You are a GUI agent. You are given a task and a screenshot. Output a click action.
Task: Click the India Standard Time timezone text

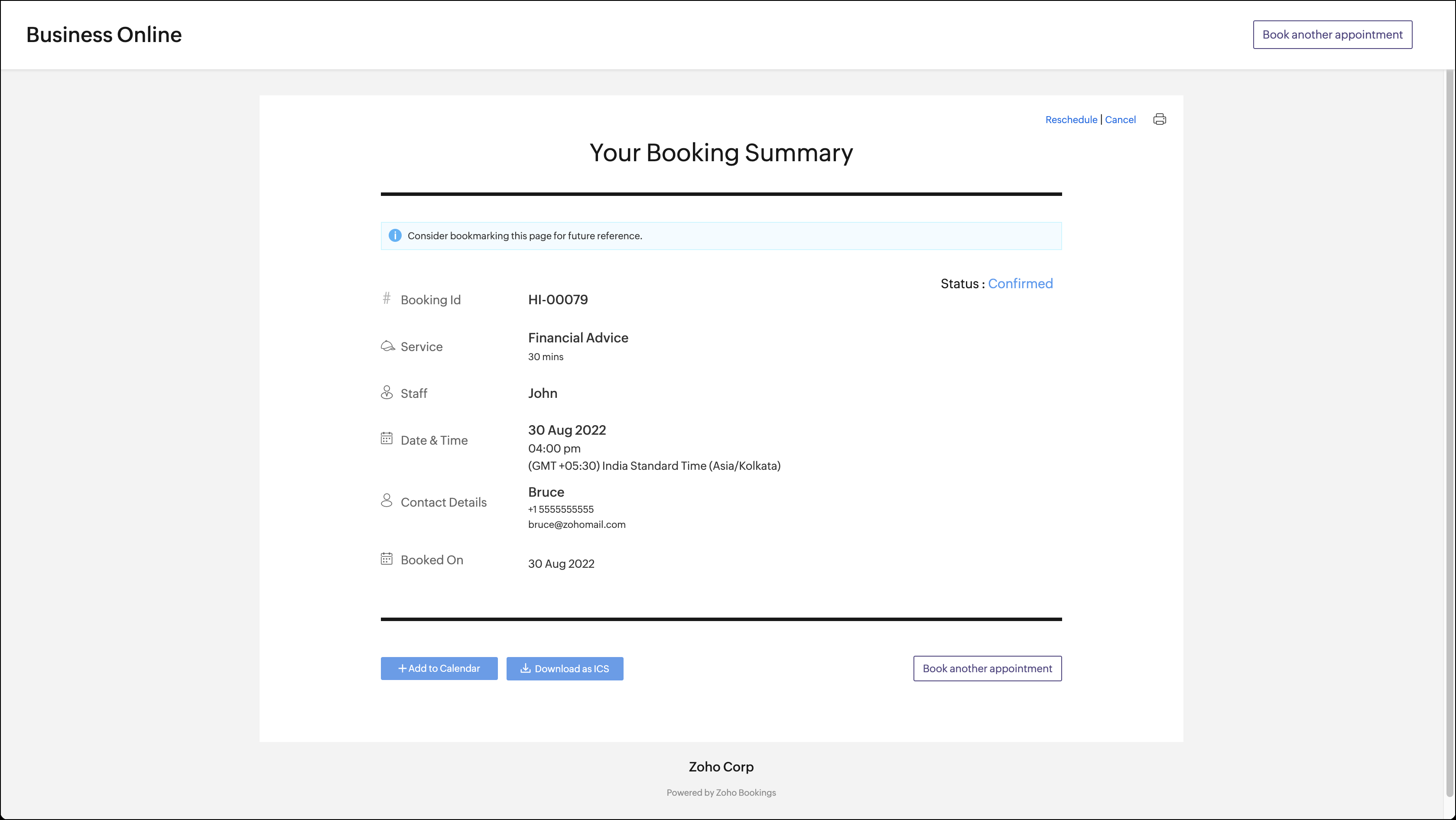click(654, 466)
